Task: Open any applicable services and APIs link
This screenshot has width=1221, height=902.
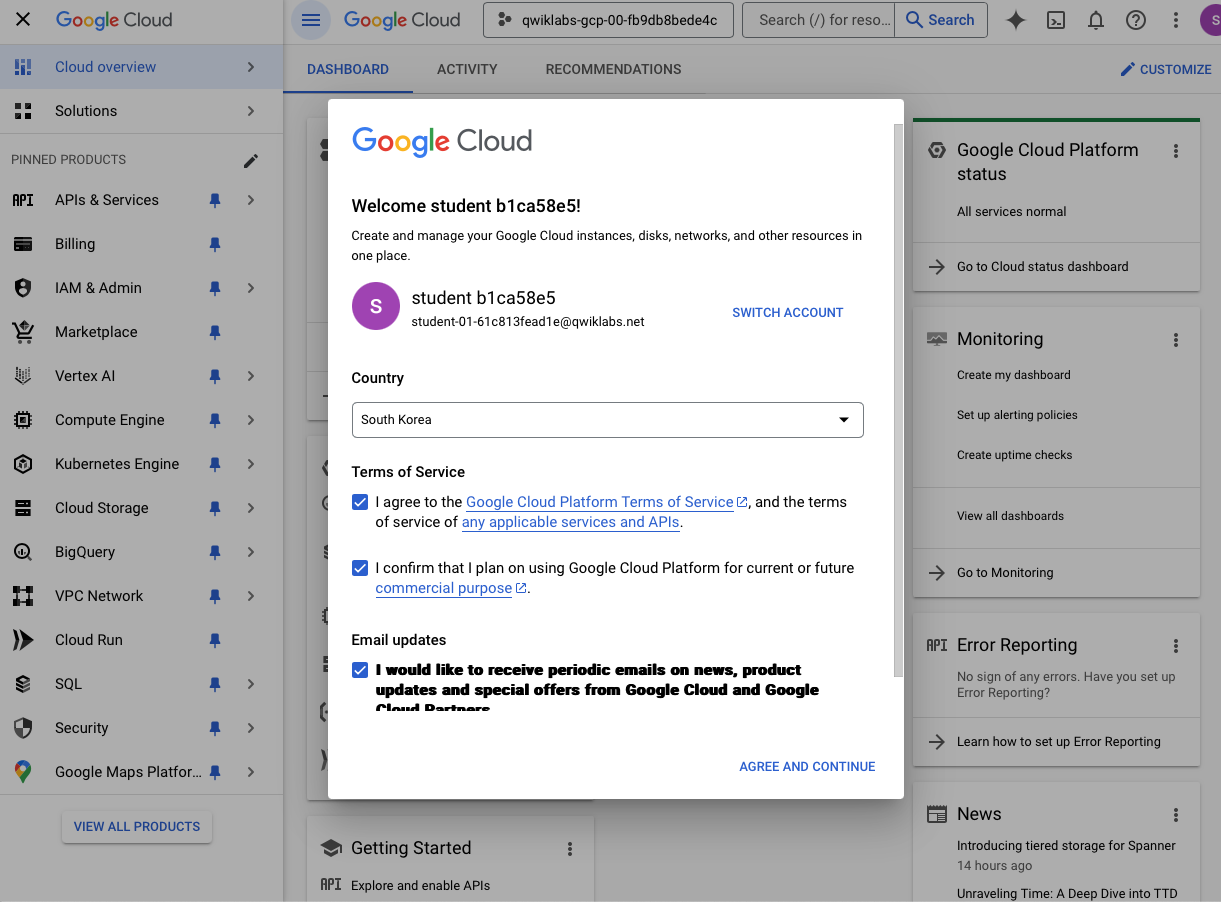Action: tap(571, 522)
